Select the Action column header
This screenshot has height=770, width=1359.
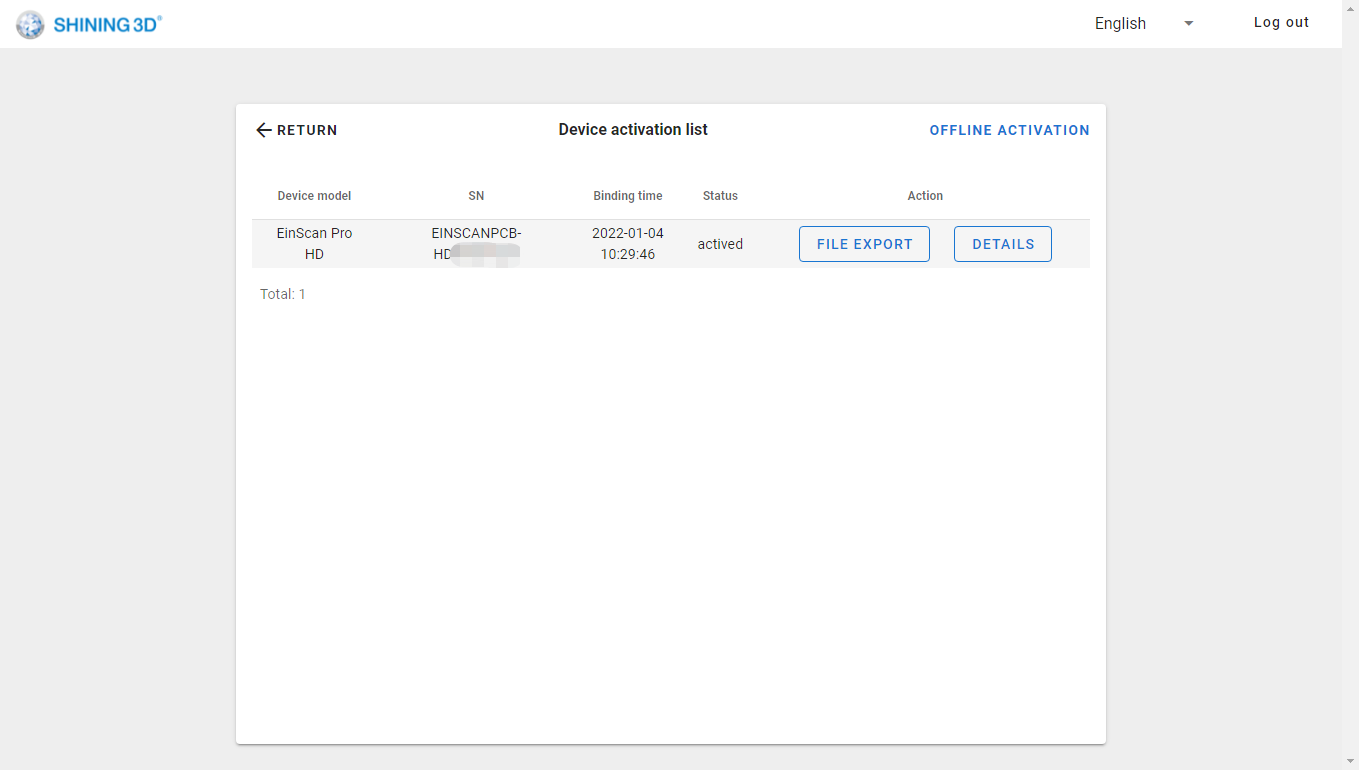tap(925, 196)
